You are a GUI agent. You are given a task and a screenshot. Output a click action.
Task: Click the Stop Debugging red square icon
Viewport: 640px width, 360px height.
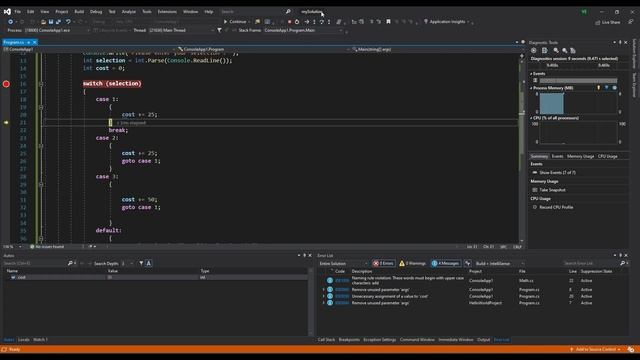click(x=289, y=22)
